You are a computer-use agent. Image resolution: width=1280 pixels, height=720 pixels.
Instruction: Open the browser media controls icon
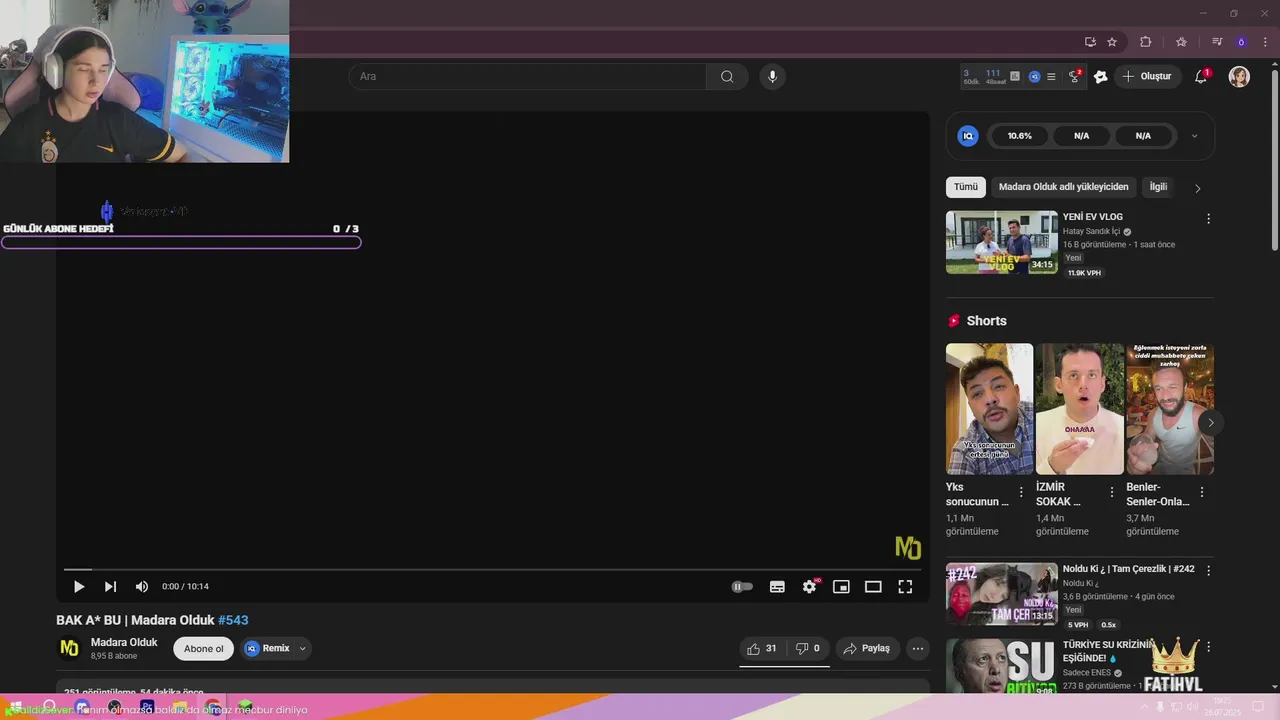coord(1217,42)
